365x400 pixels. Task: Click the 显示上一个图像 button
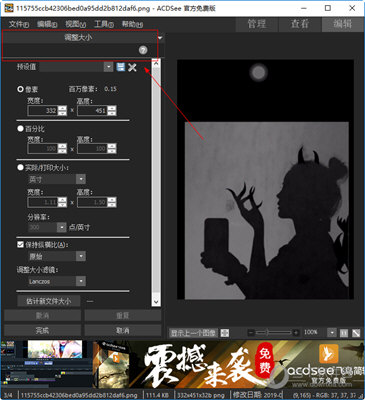point(193,333)
